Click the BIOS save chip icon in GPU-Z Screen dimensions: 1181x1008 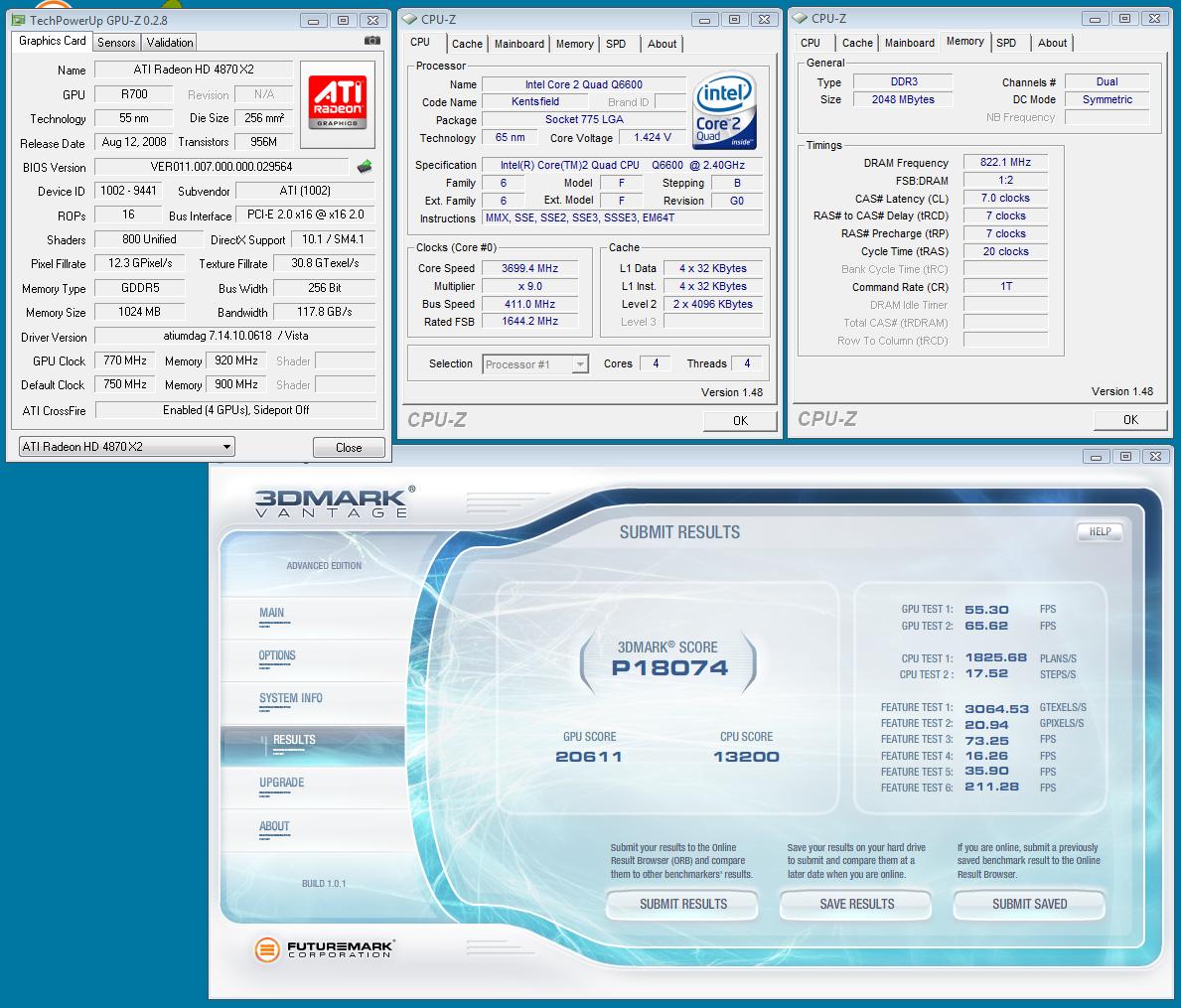tap(365, 167)
